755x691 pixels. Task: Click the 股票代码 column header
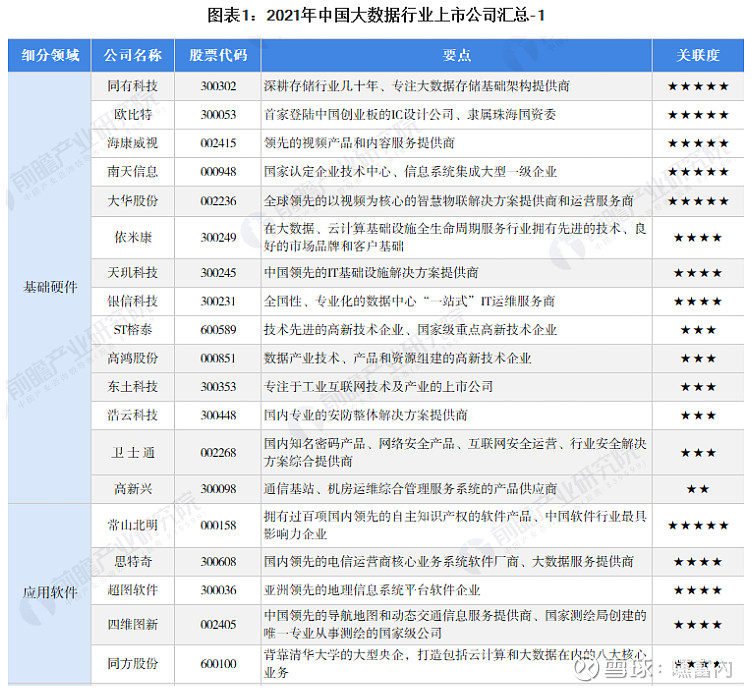[218, 55]
